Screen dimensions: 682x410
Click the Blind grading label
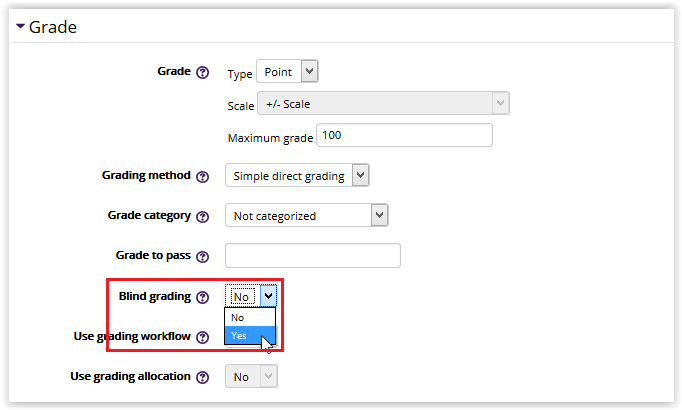click(x=155, y=297)
